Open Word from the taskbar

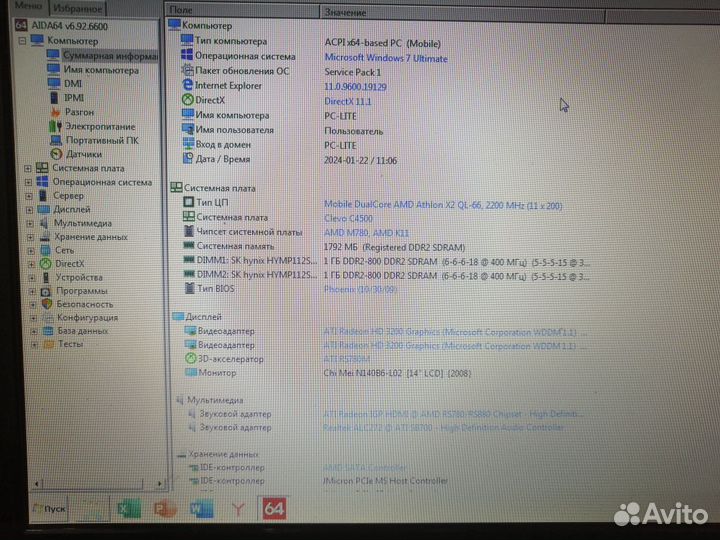[202, 509]
